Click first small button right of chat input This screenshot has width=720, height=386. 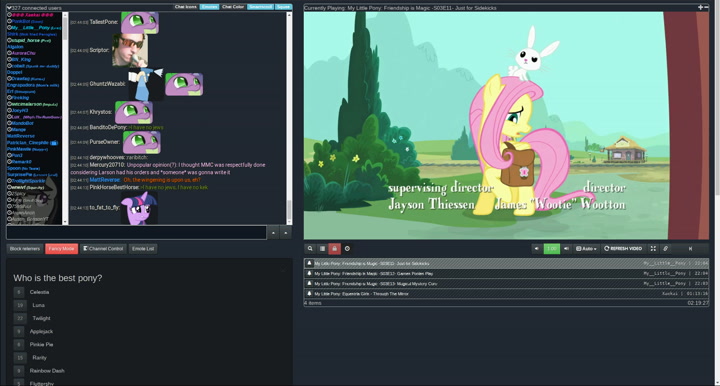[273, 233]
